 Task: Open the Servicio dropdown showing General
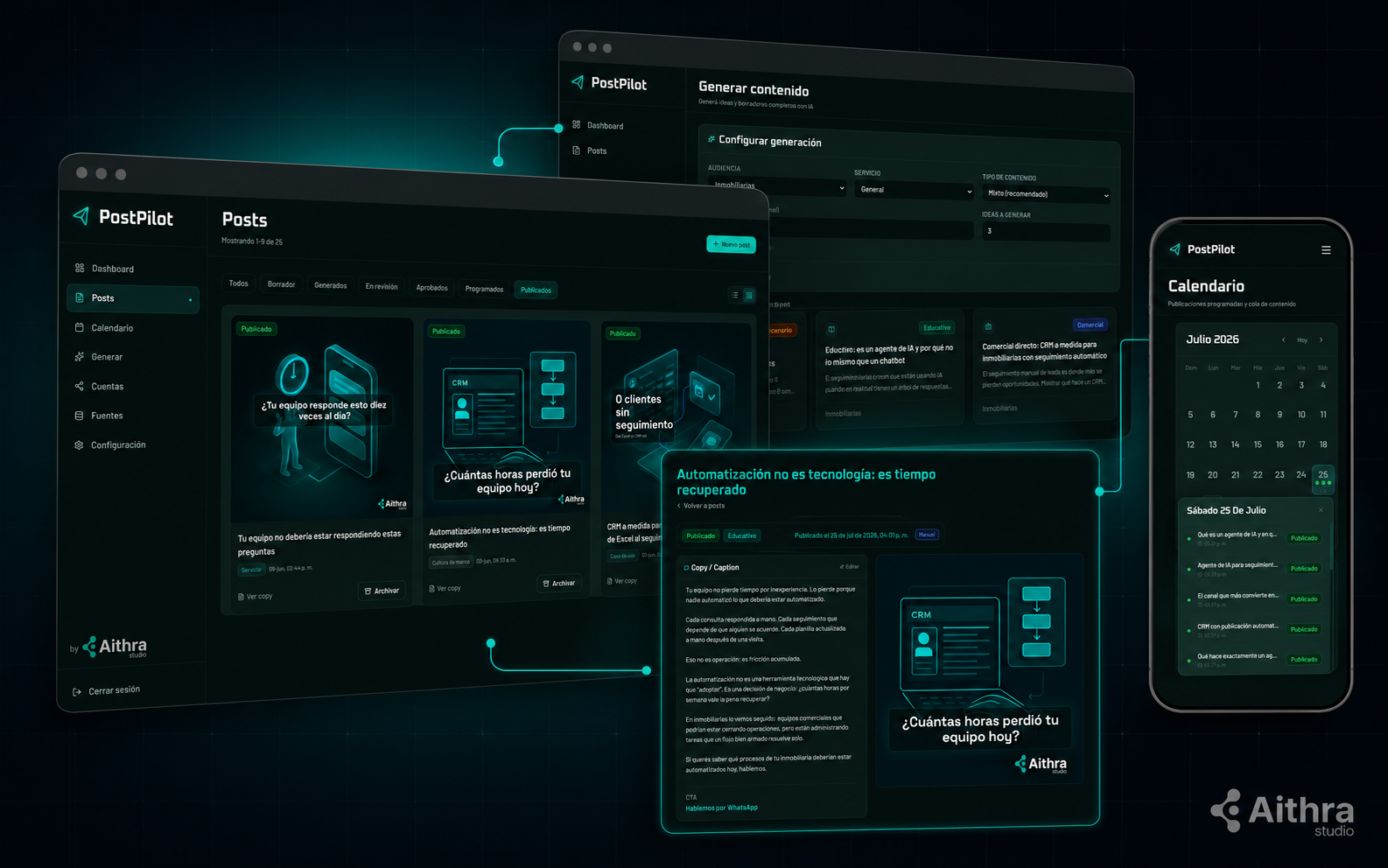click(914, 190)
